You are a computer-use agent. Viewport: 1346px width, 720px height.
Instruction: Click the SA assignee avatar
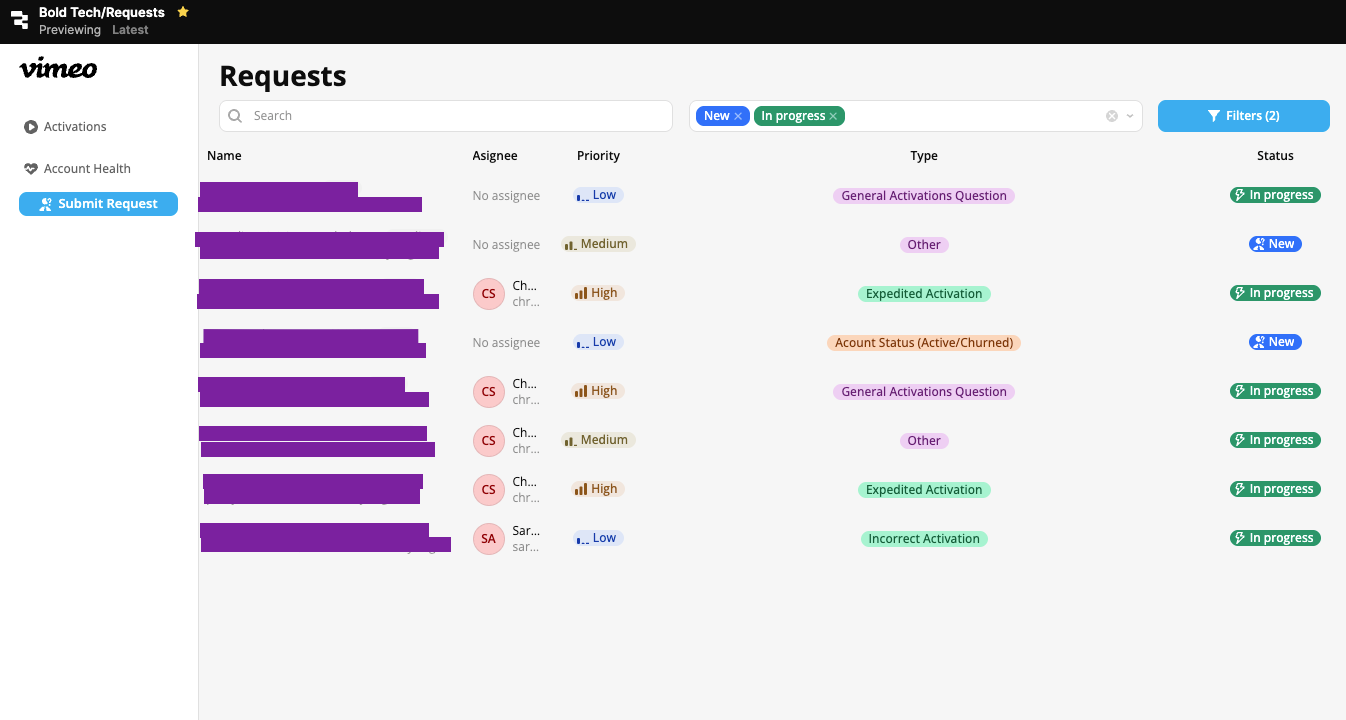(x=488, y=539)
